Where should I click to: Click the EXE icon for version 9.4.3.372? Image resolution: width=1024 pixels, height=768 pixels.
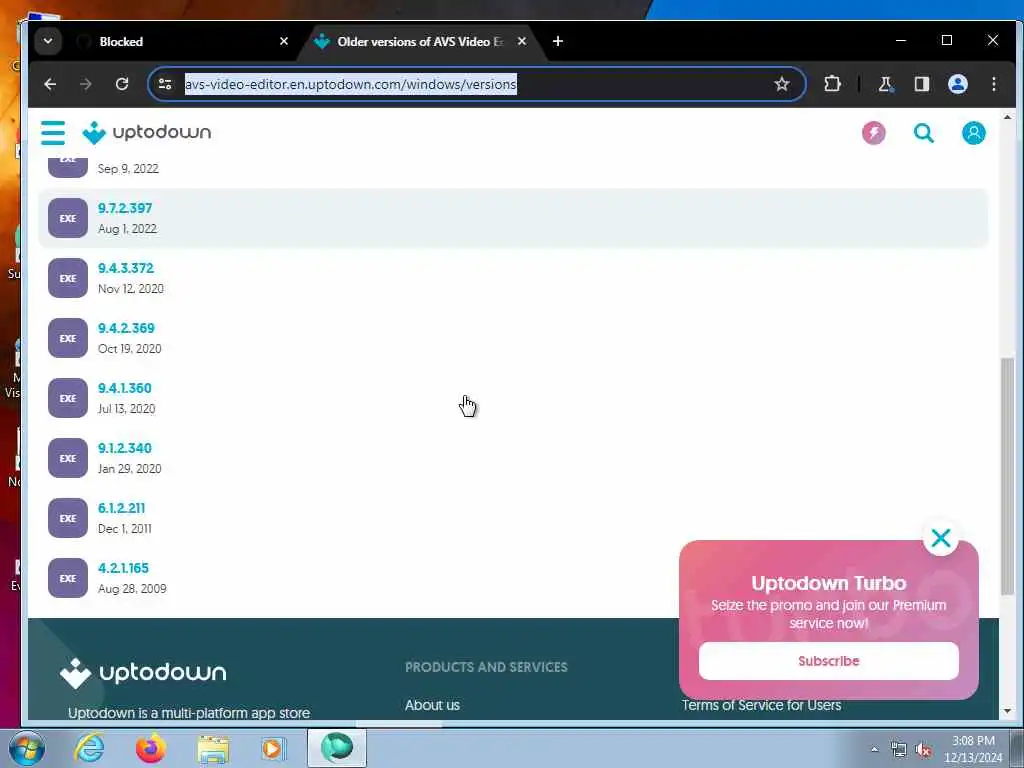68,278
